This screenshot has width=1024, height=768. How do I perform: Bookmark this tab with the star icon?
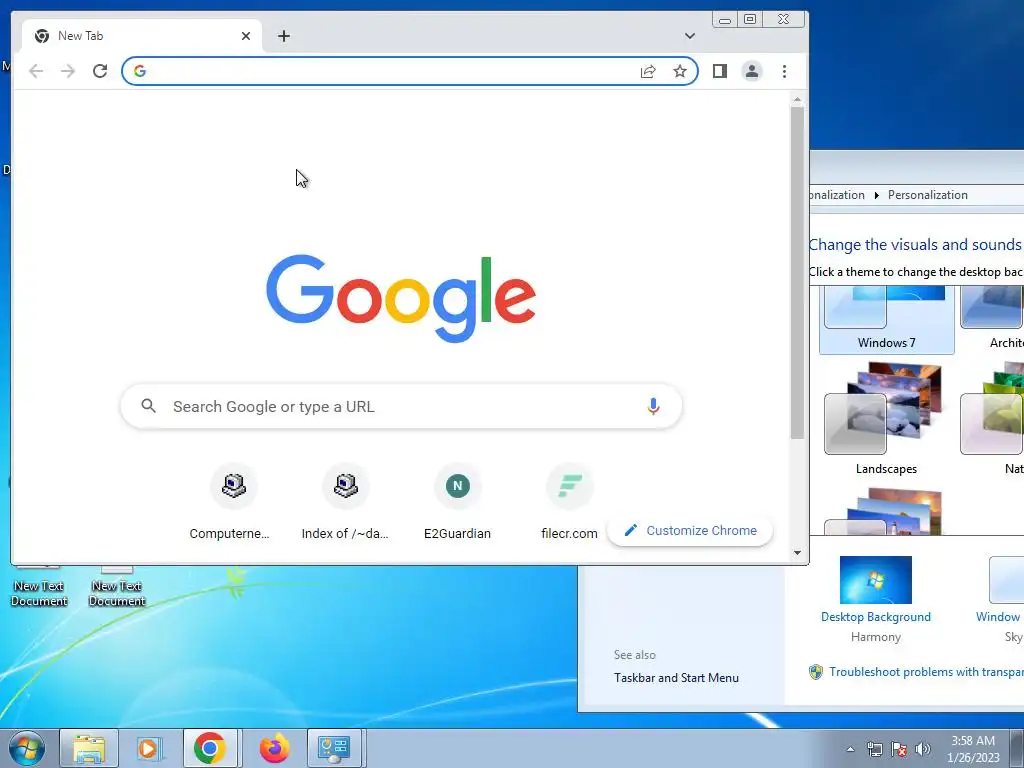(x=680, y=71)
